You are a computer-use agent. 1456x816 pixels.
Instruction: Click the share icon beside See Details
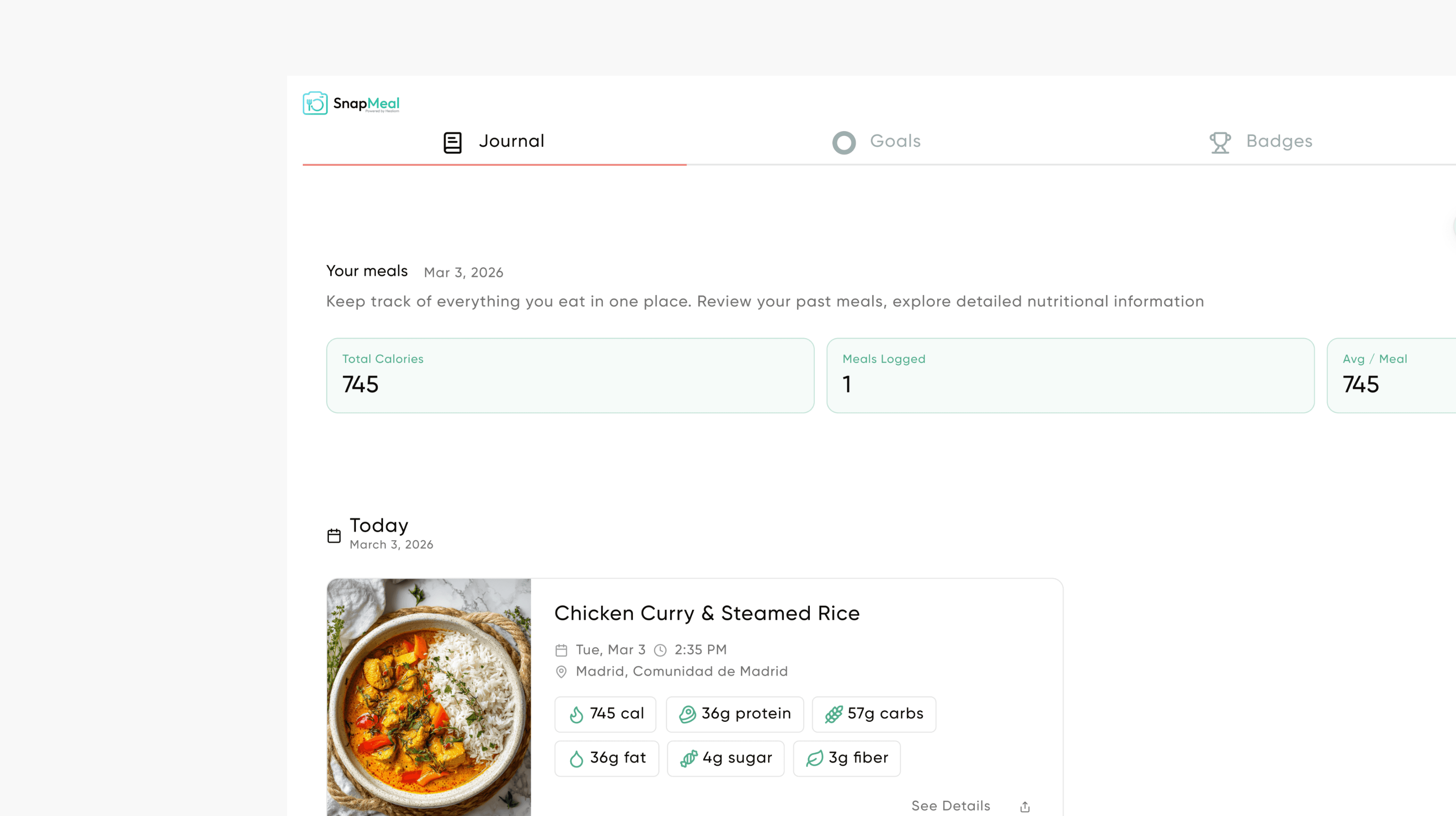pos(1025,807)
